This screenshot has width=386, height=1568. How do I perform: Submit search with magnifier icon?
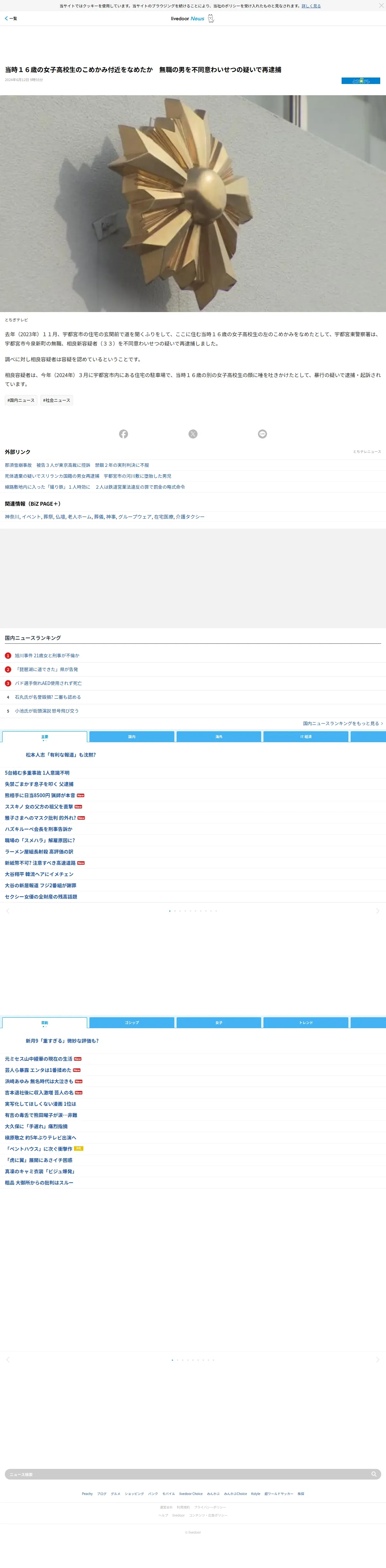(374, 1474)
